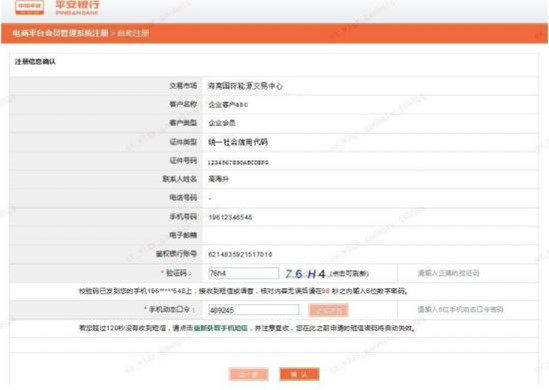This screenshot has height=390, width=549.
Task: Click the 验证码 input containing 76h4
Action: [x=244, y=273]
